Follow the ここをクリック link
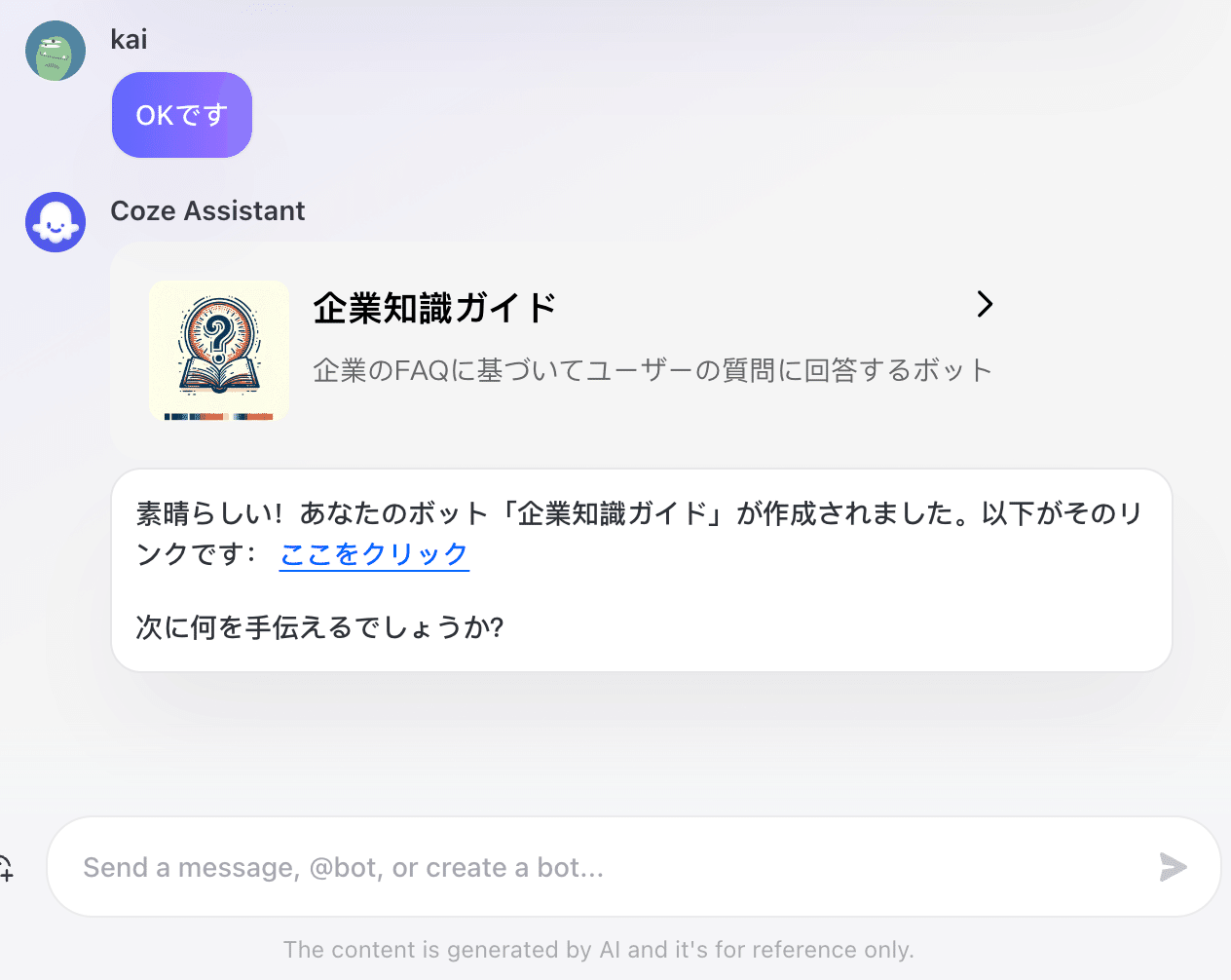 point(374,553)
